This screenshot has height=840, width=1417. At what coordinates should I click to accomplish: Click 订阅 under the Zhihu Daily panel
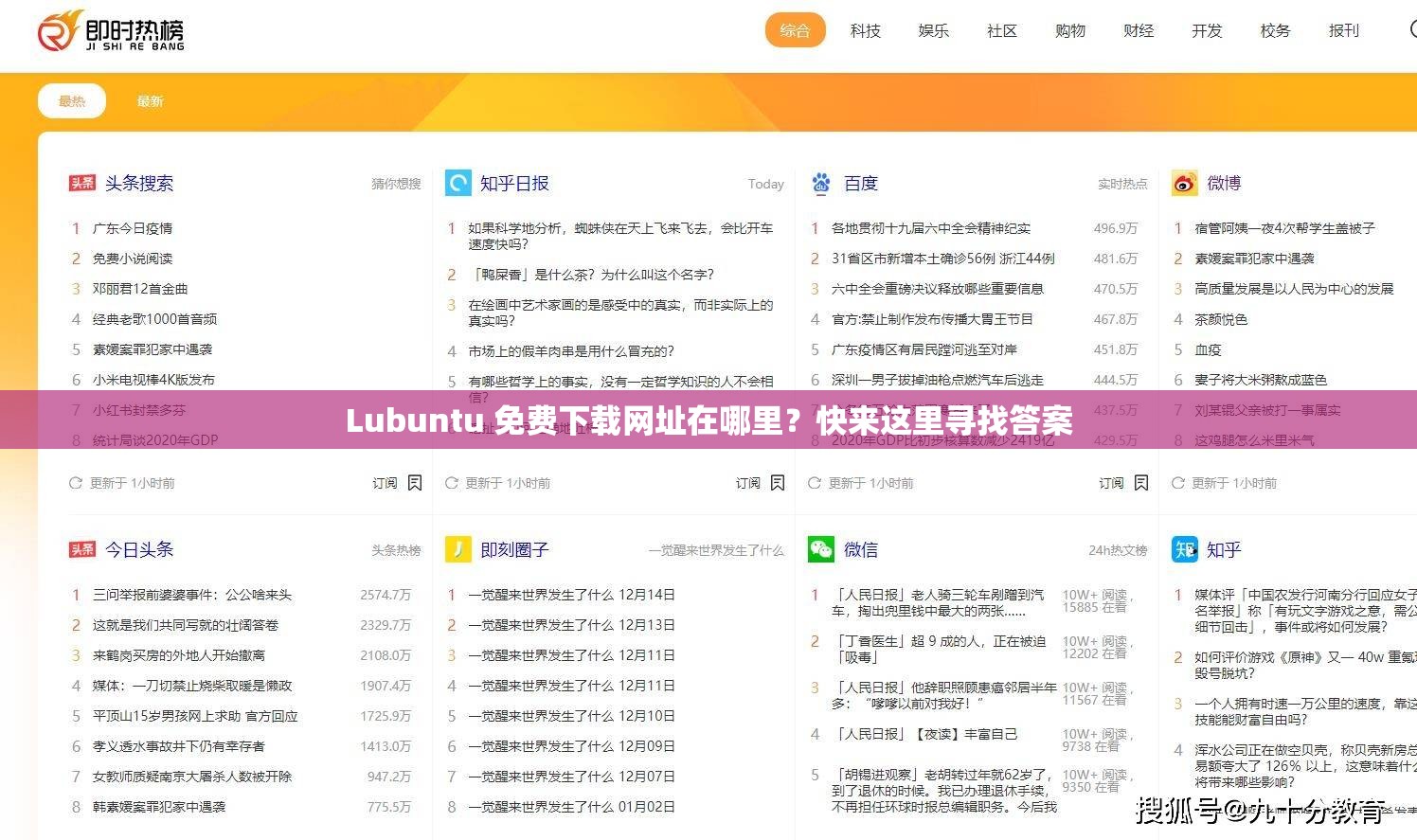point(747,482)
